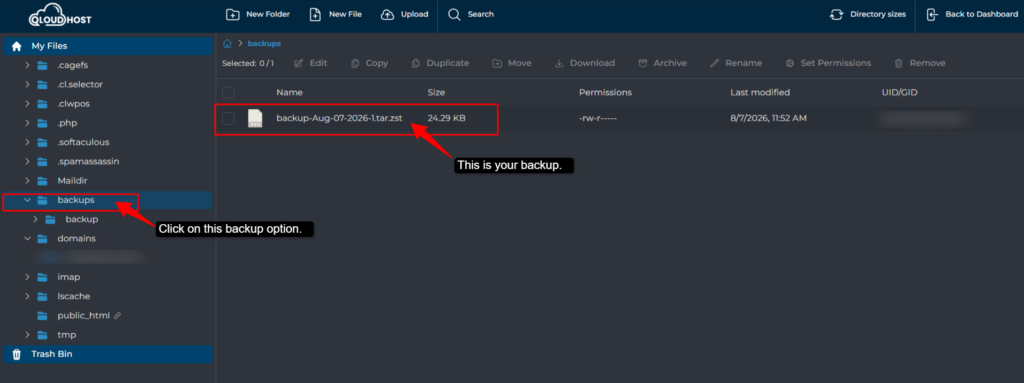Click the Rename pen icon

[x=714, y=63]
